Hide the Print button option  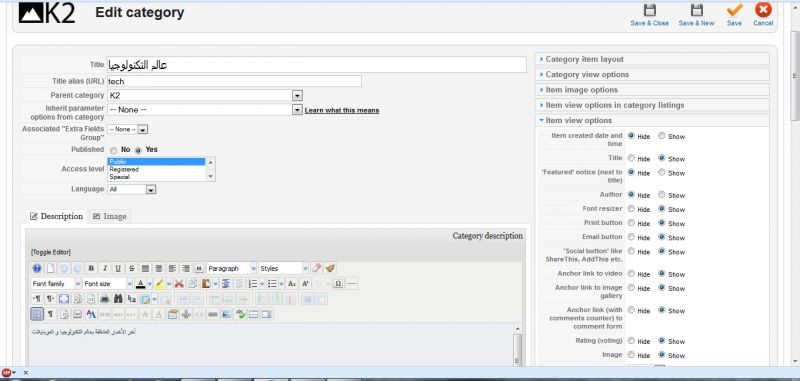631,223
